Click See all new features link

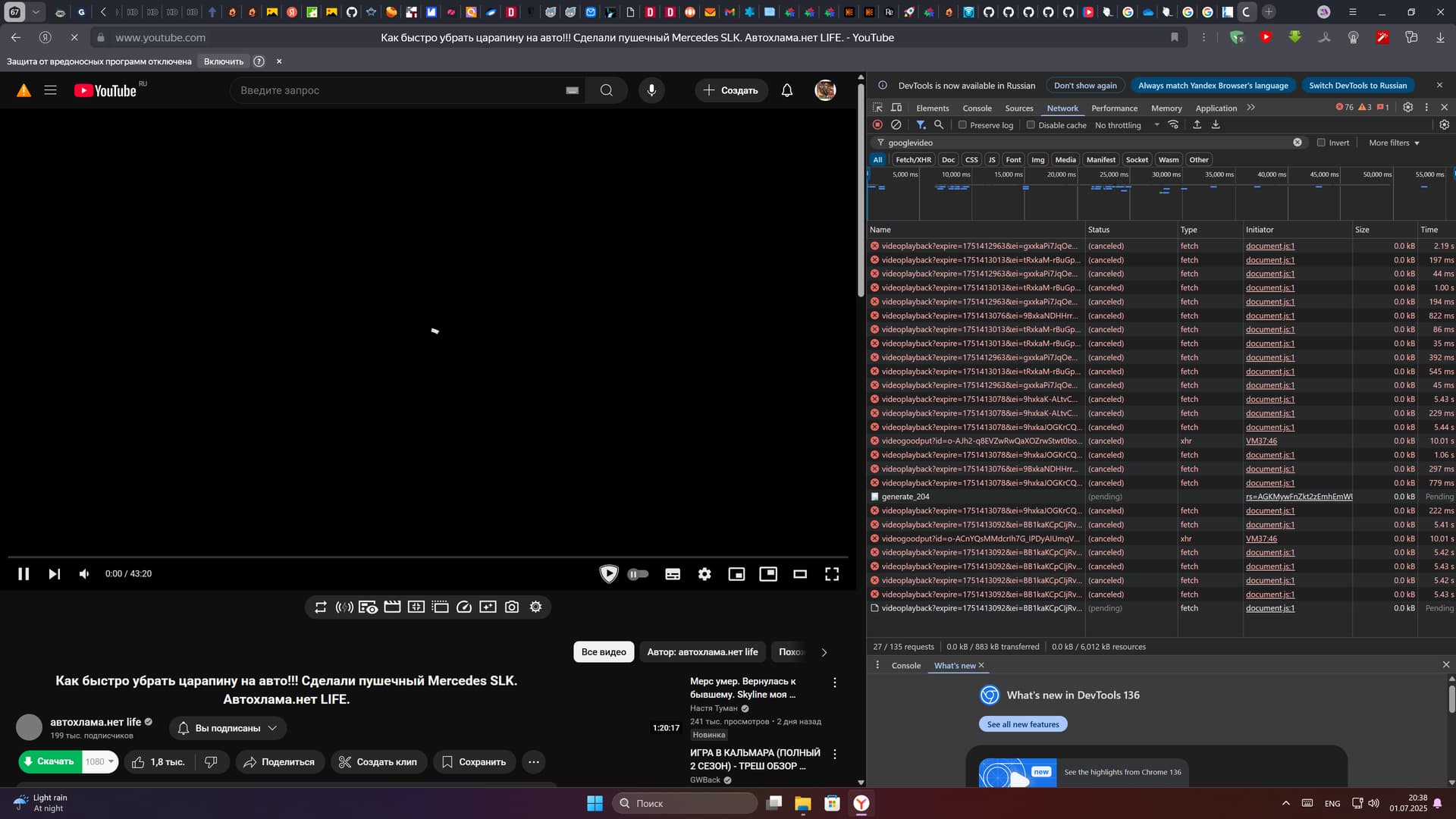click(x=1023, y=724)
